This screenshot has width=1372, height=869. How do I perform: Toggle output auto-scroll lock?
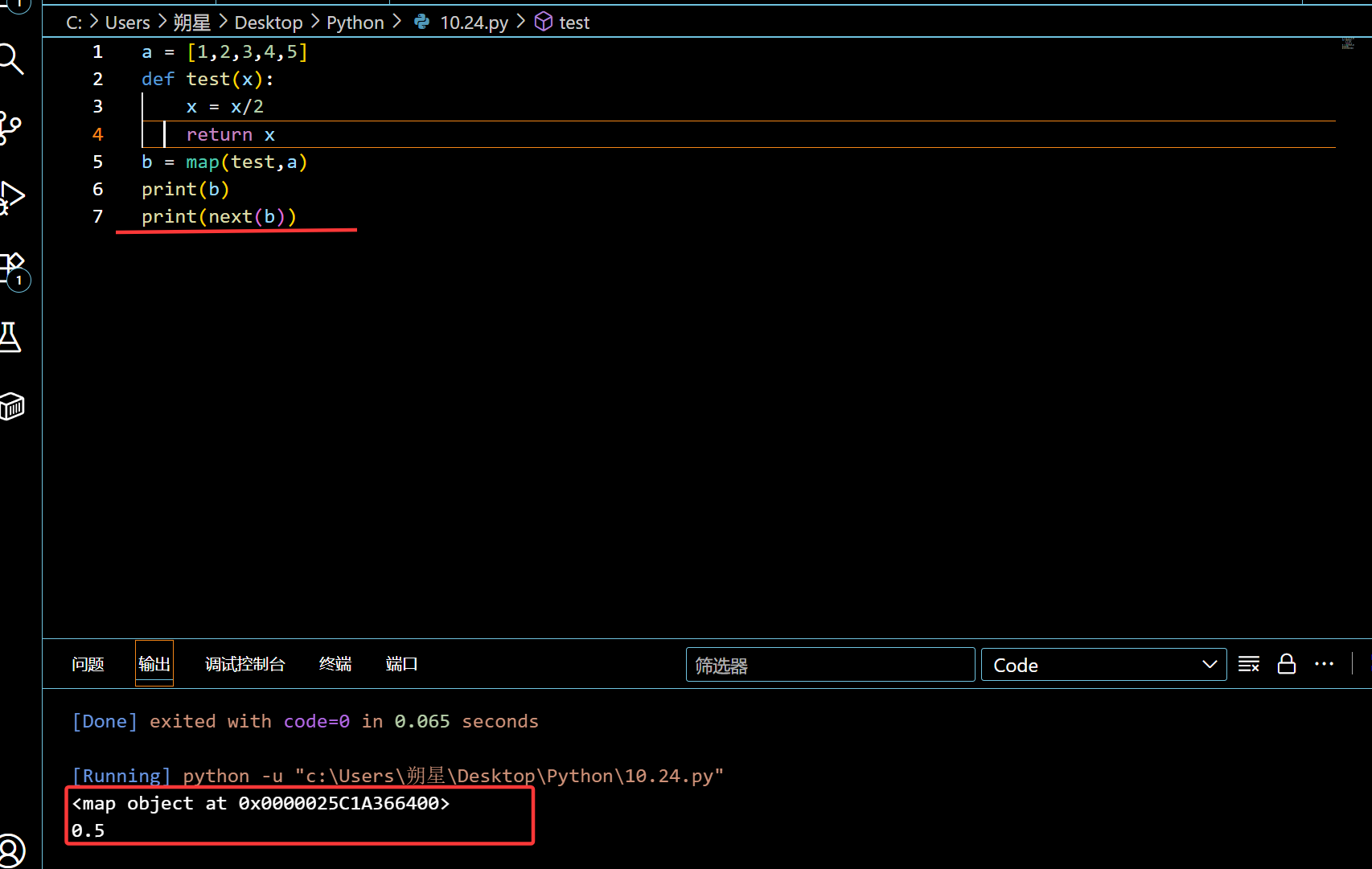[1287, 664]
